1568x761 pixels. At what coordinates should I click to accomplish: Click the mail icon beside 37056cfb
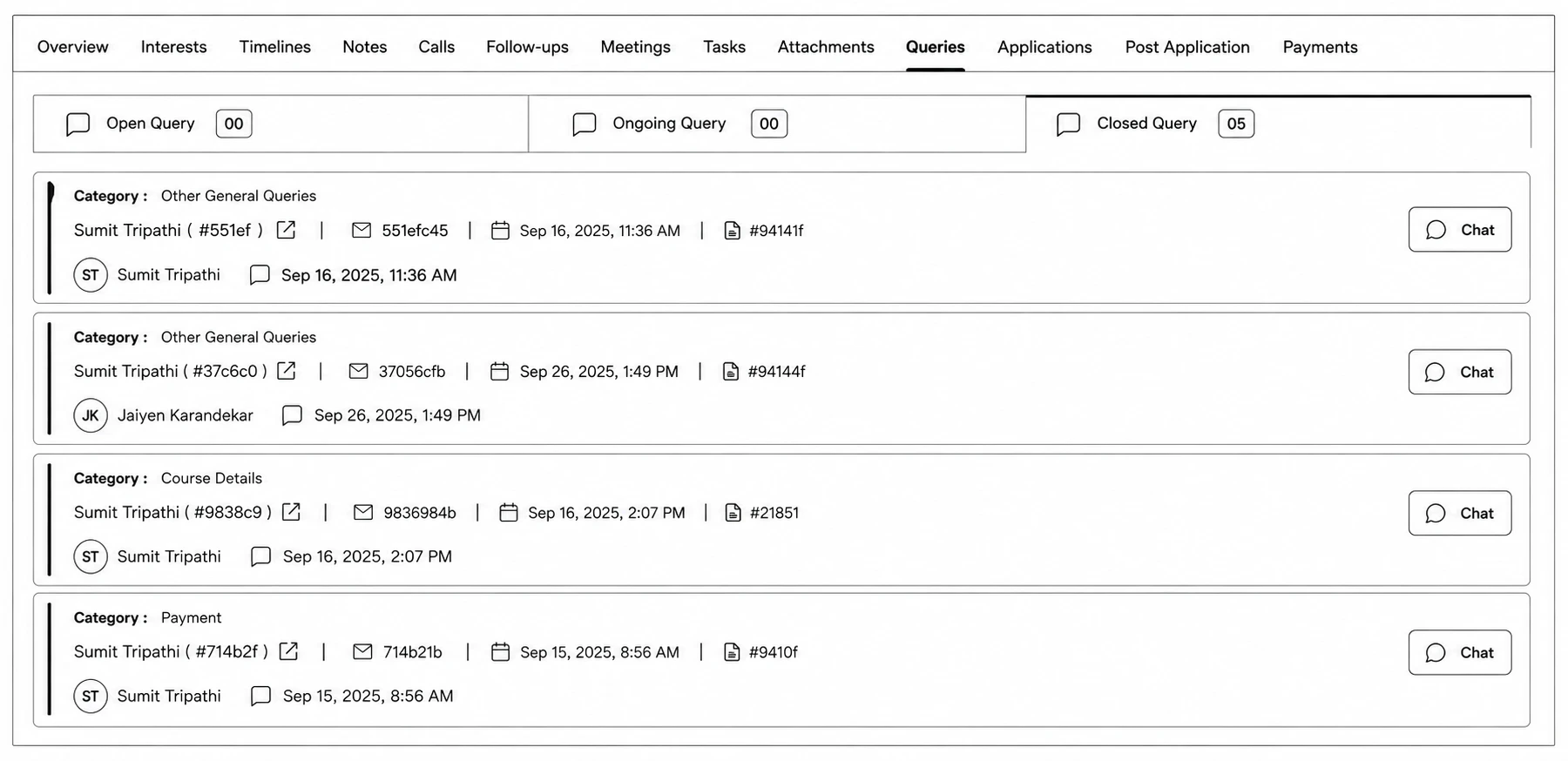[x=358, y=371]
